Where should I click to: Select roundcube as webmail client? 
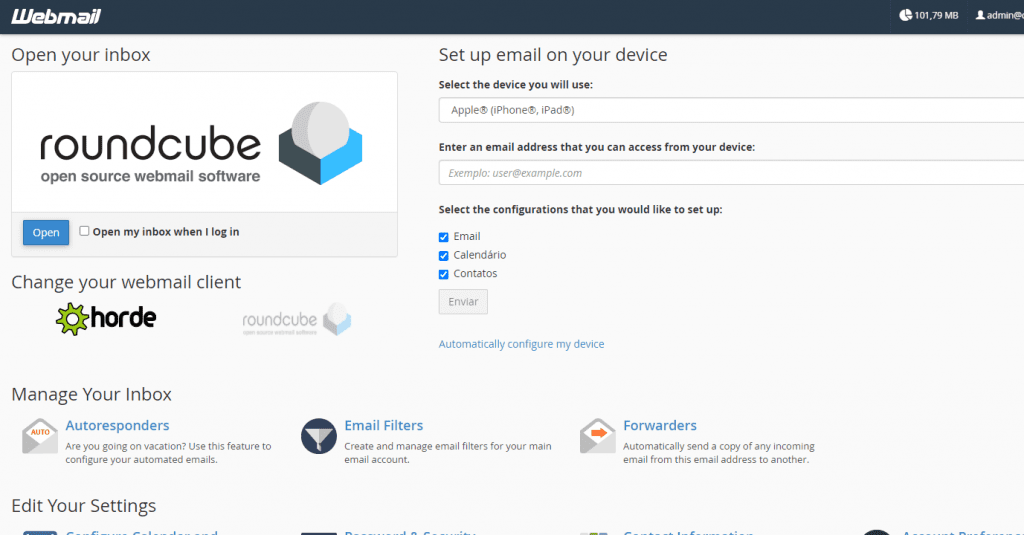pos(296,319)
